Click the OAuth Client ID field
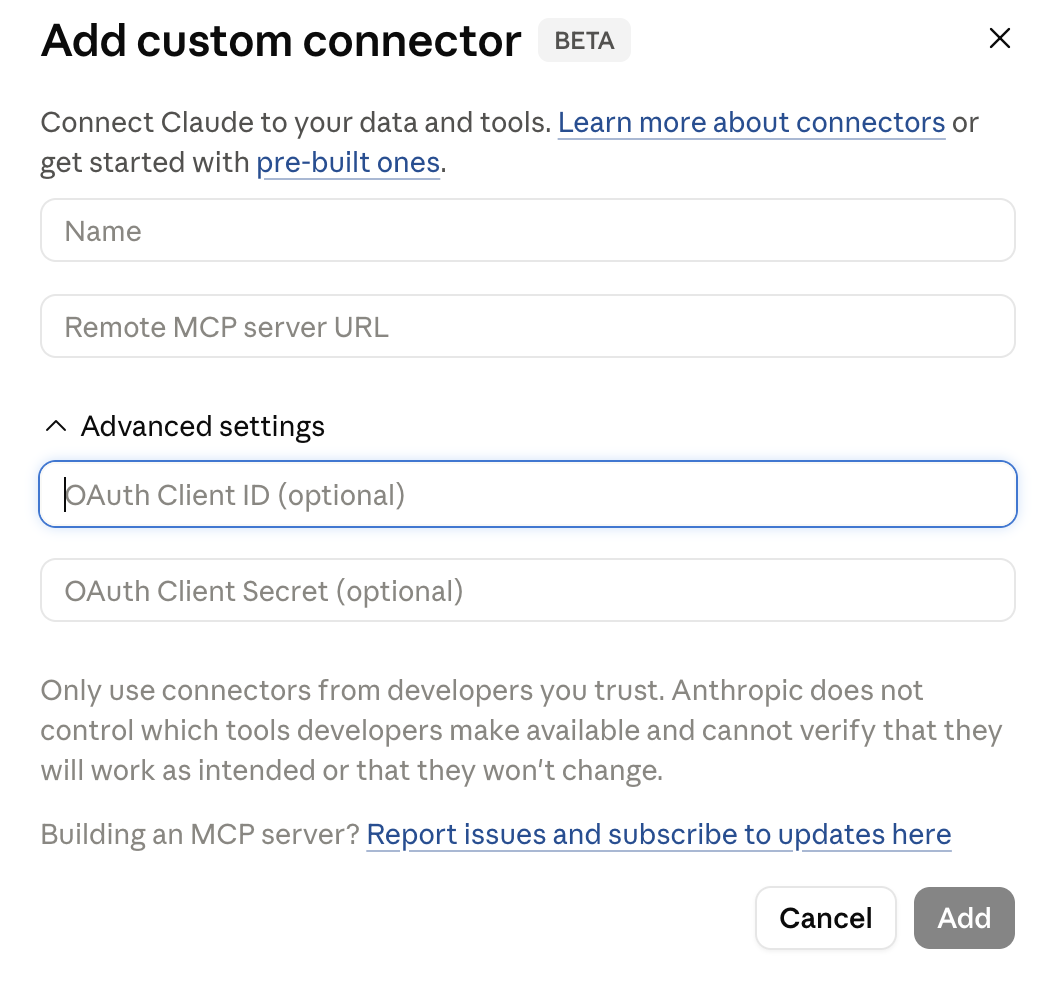Screen dimensions: 1050x982 [528, 494]
